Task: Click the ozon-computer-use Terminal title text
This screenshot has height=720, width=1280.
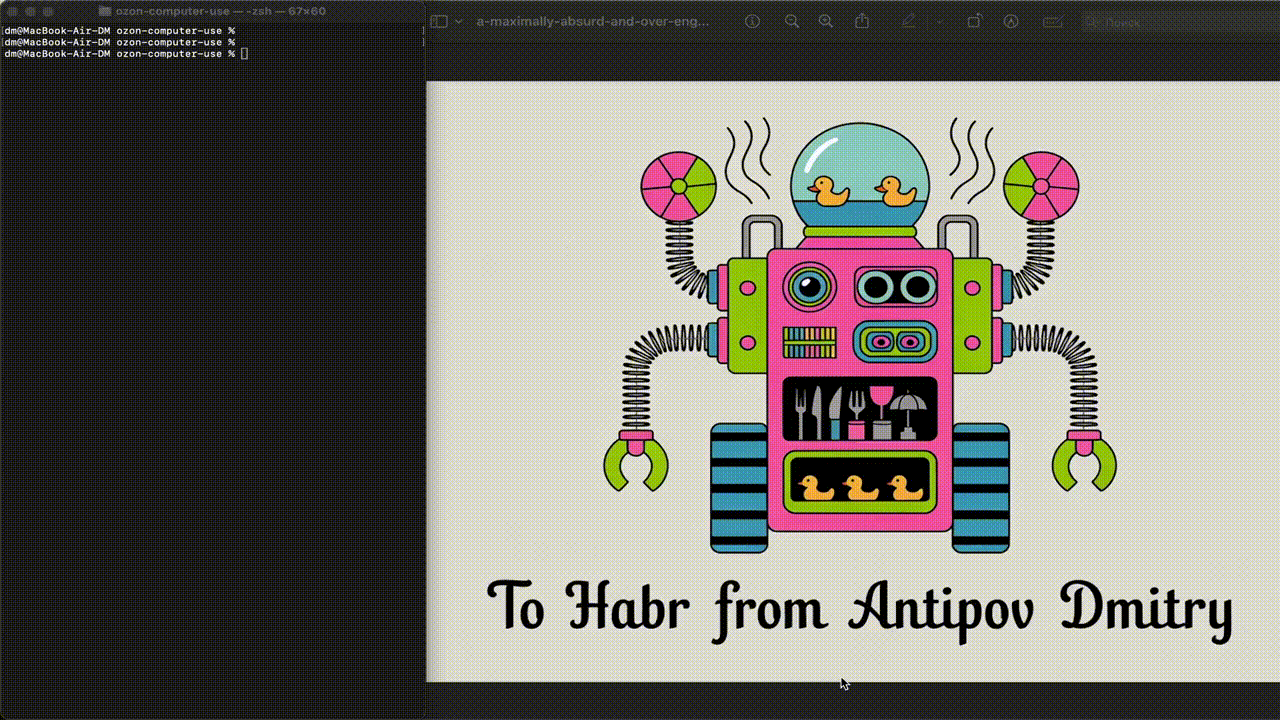Action: click(172, 11)
